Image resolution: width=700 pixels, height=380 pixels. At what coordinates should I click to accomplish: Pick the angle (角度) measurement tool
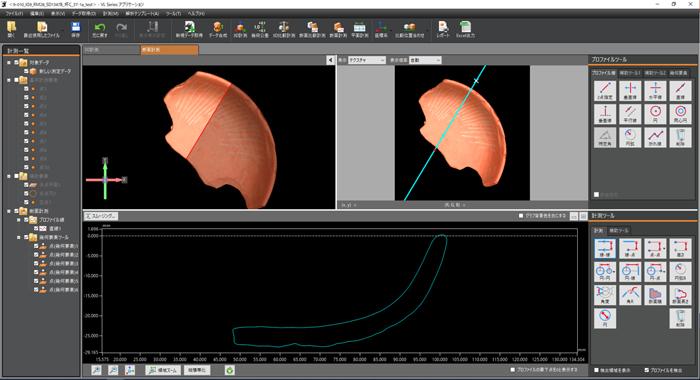click(x=605, y=295)
